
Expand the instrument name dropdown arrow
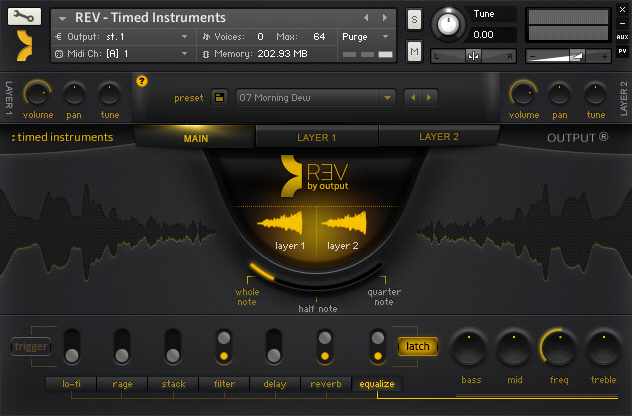[x=62, y=19]
